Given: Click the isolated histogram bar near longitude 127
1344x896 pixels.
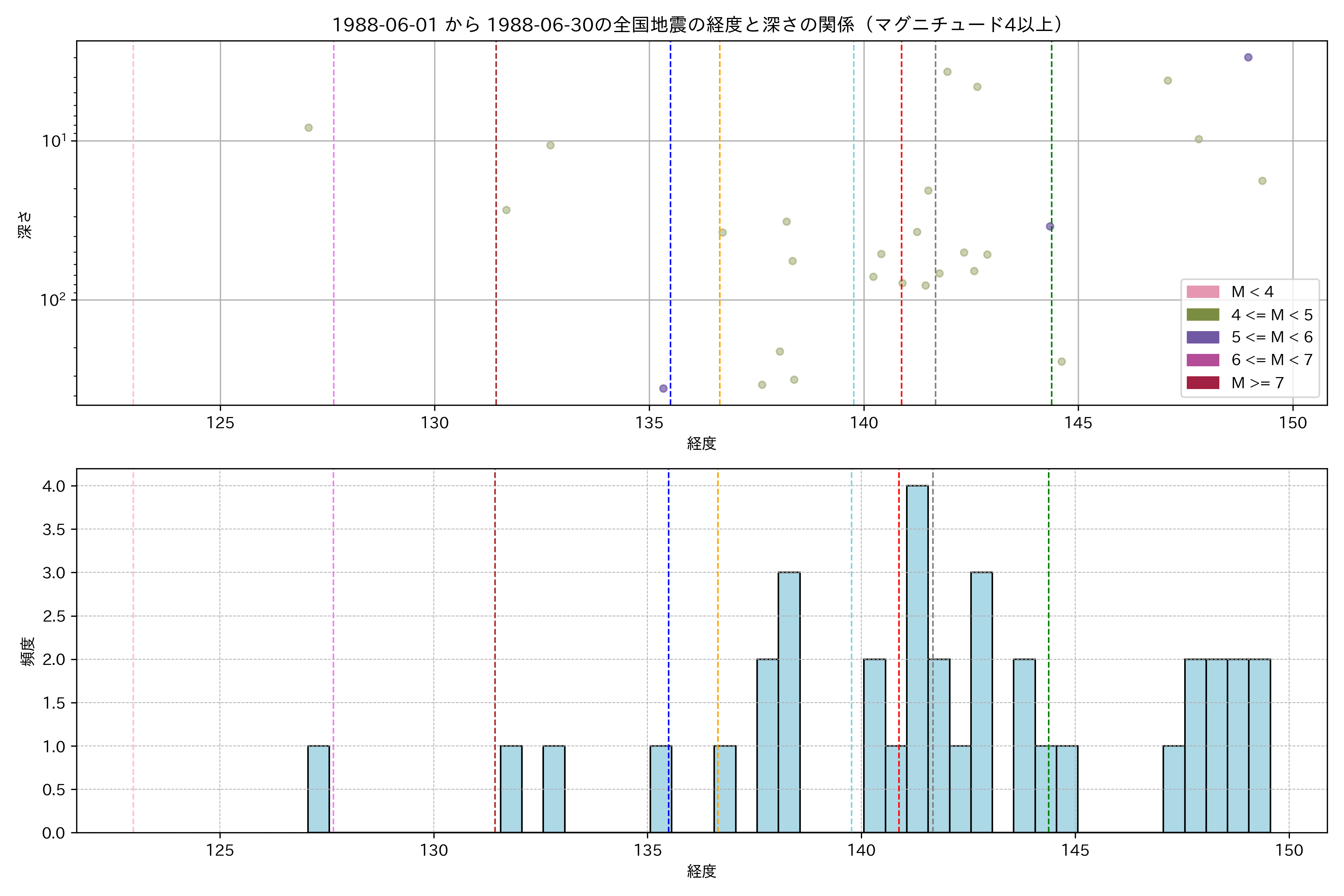Looking at the screenshot, I should click(x=318, y=789).
